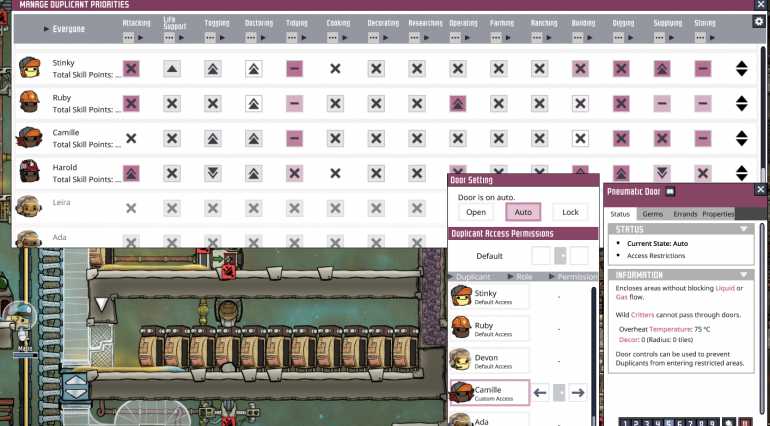Change Stinky's Life Support priority
This screenshot has height=426, width=770.
pos(172,69)
